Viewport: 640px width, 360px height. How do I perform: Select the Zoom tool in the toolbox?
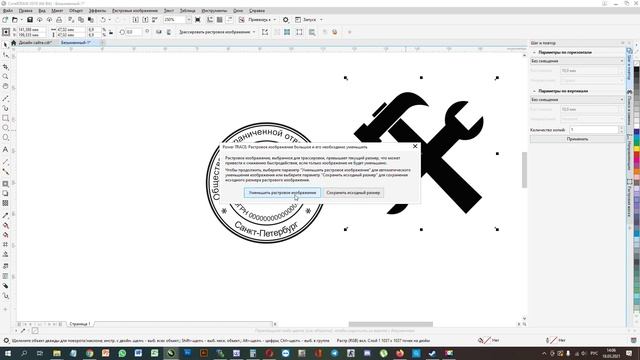tap(5, 76)
